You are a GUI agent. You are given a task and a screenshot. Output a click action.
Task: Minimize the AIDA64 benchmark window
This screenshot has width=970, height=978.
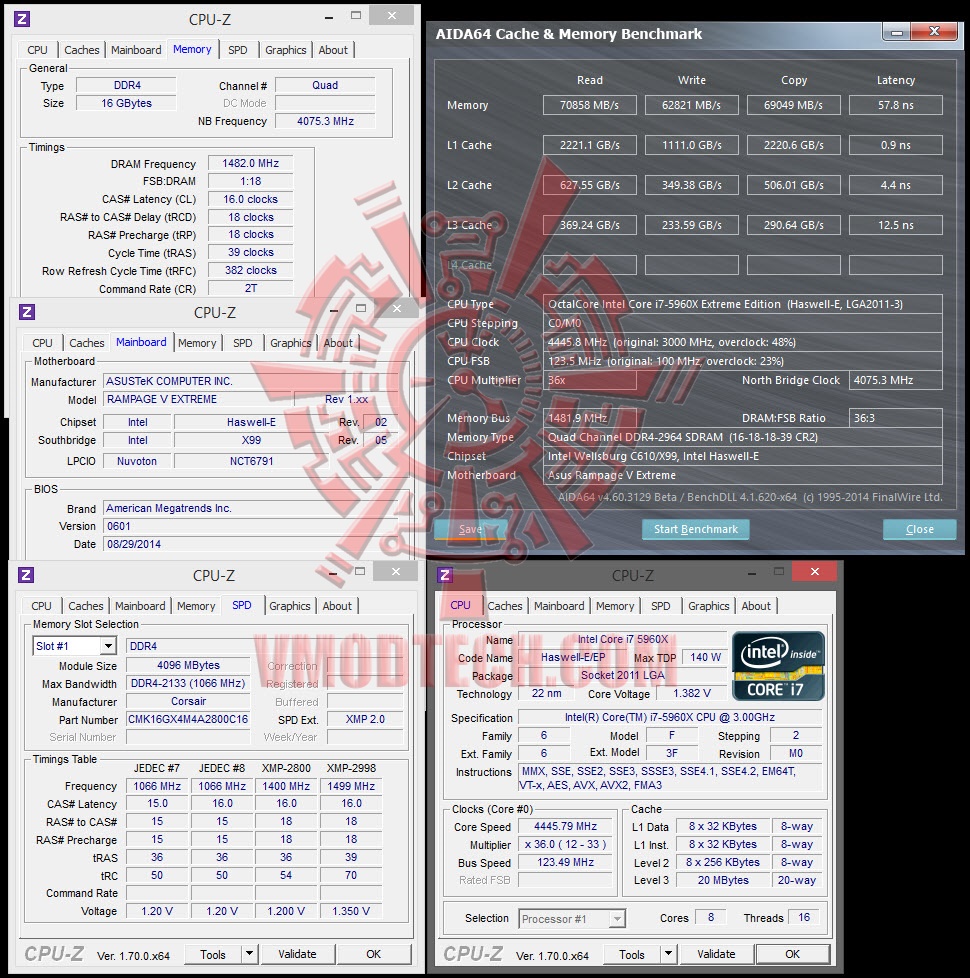(896, 32)
